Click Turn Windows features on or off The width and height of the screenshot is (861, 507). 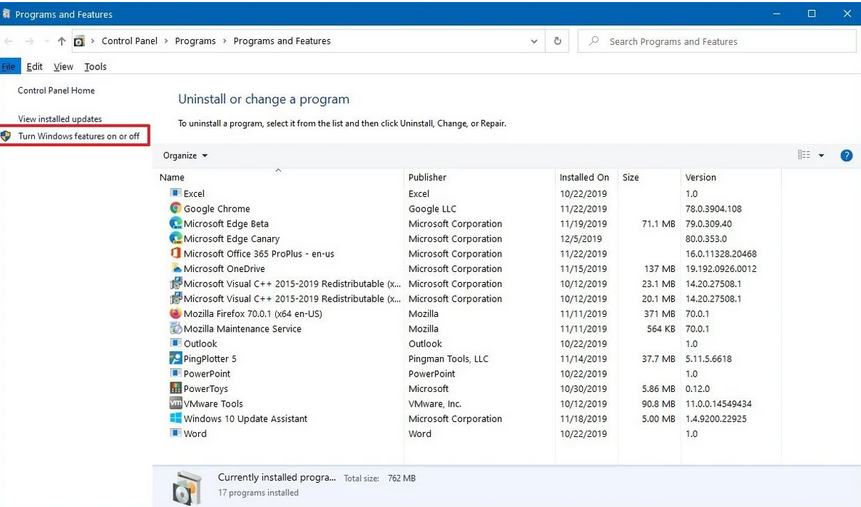click(x=79, y=136)
